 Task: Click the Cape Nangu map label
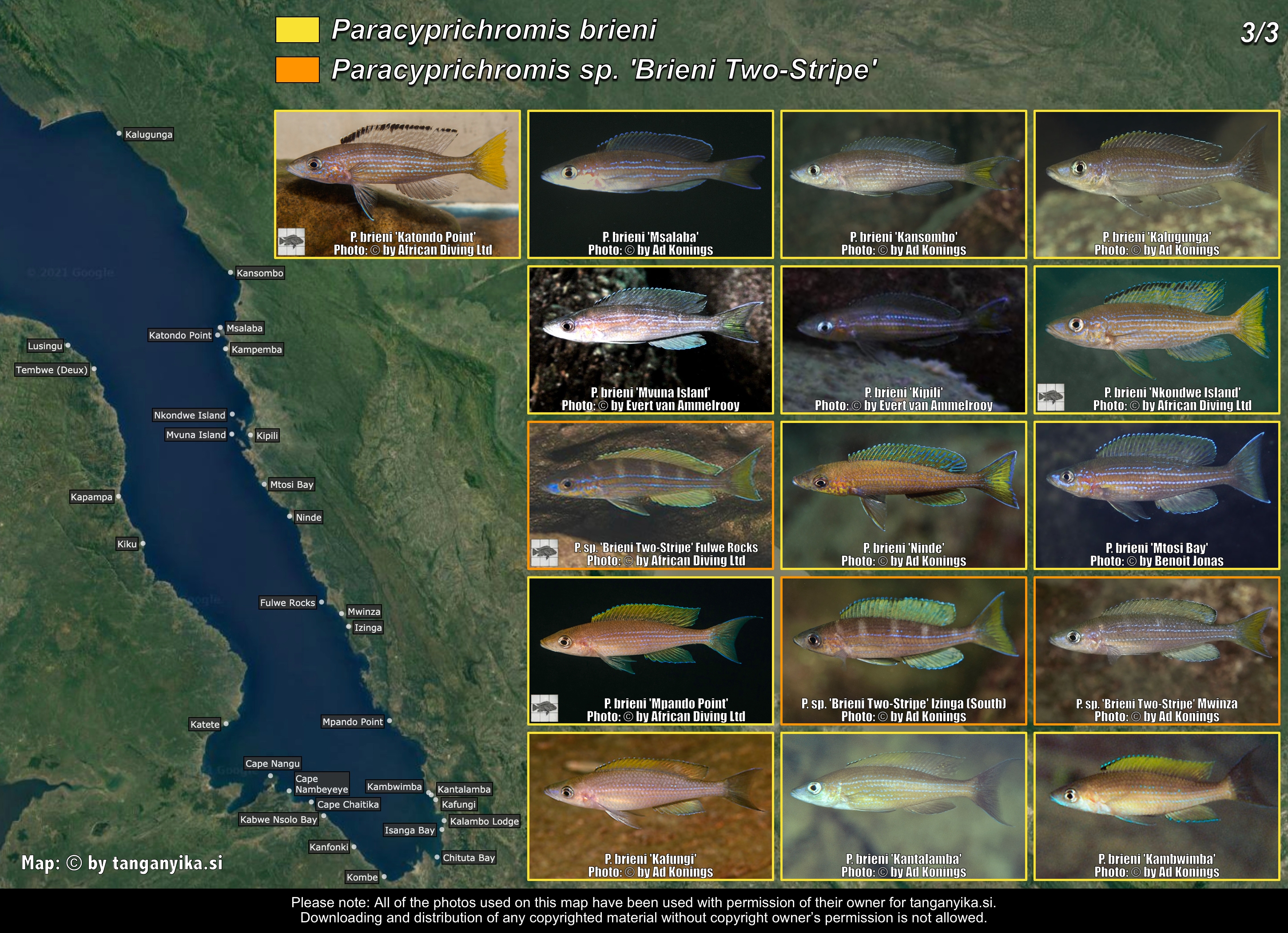click(273, 764)
